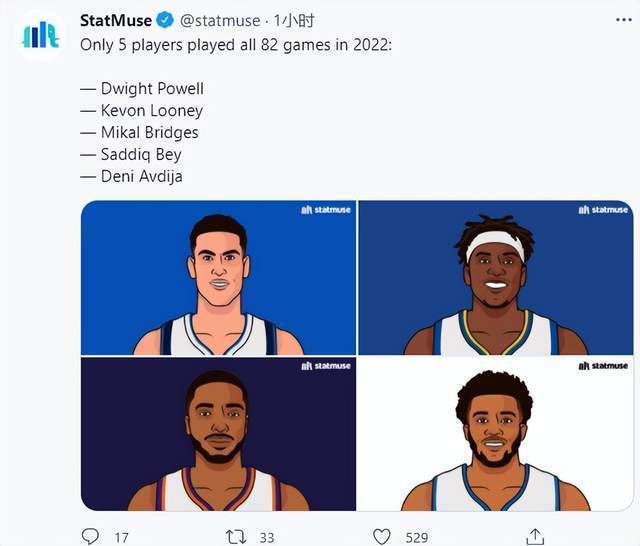Open the top-left player image on blue background
Screen dimensions: 640x546
(218, 277)
